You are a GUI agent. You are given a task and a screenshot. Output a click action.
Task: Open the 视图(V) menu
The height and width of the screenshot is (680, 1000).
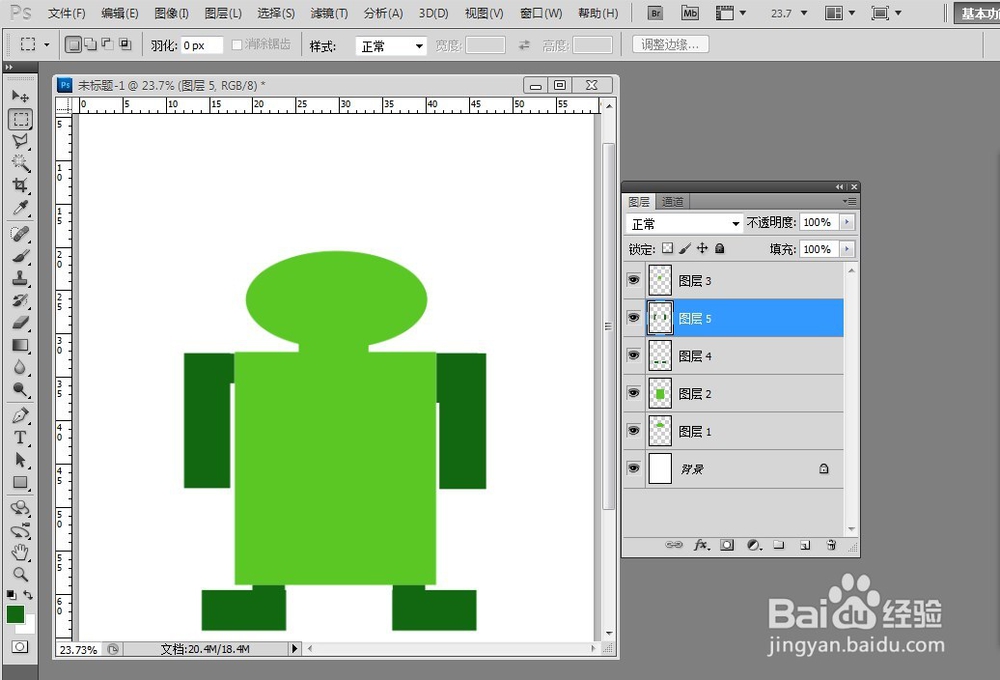tap(484, 13)
